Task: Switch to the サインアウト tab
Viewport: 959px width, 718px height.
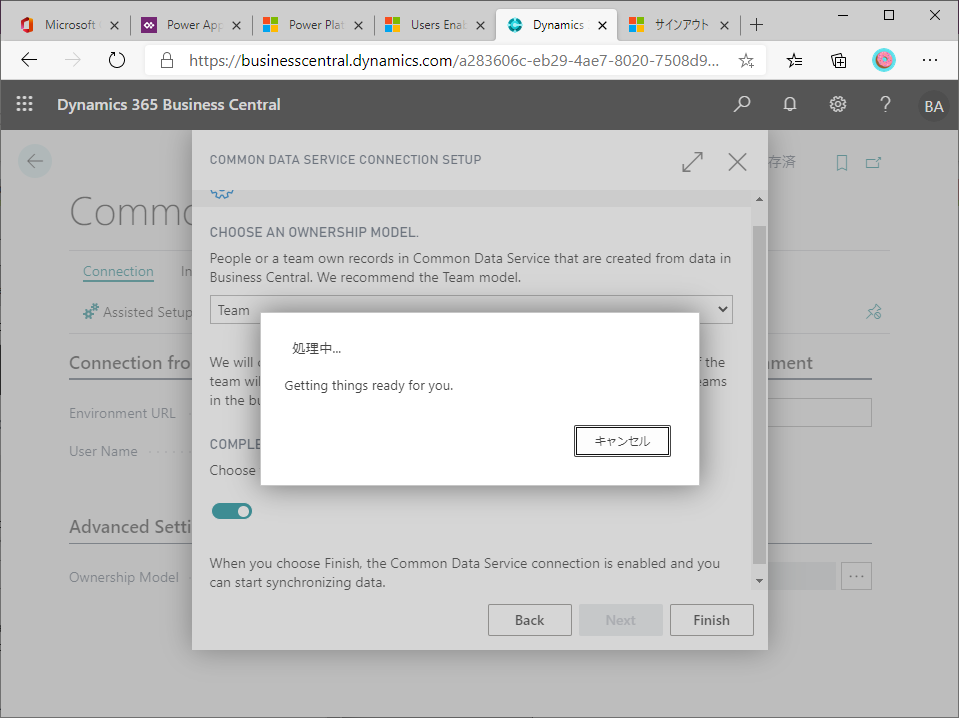Action: [679, 24]
